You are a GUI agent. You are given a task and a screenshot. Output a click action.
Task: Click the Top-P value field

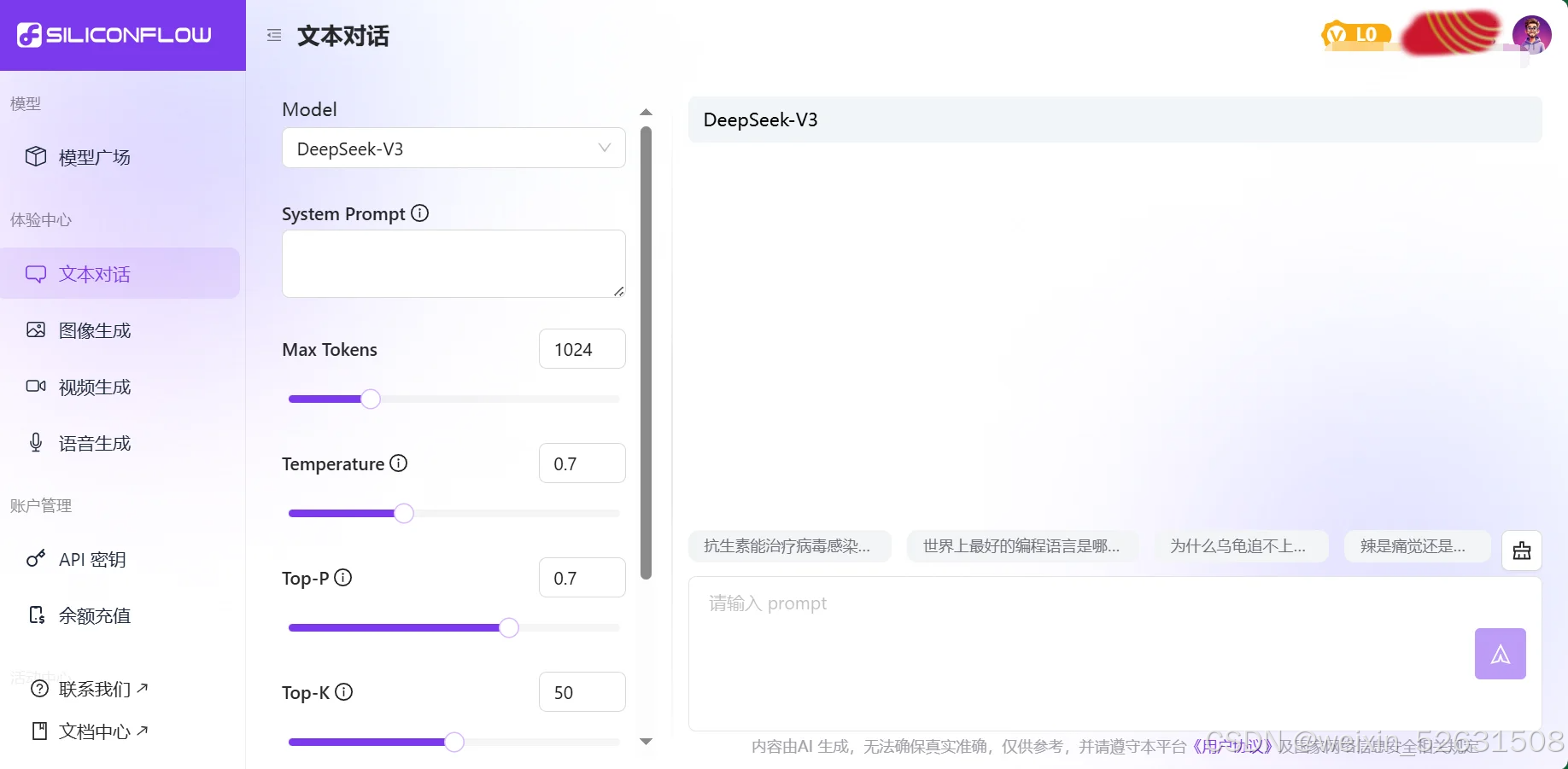(582, 578)
